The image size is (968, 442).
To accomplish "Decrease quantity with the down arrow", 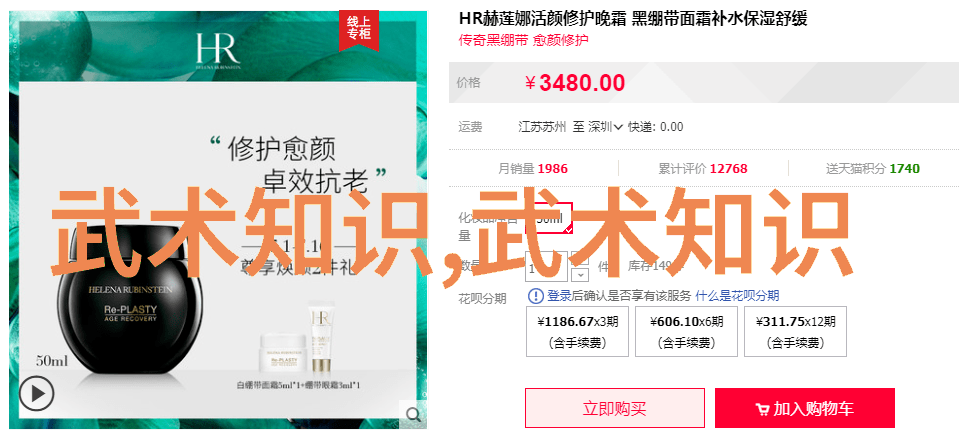I will (x=580, y=274).
